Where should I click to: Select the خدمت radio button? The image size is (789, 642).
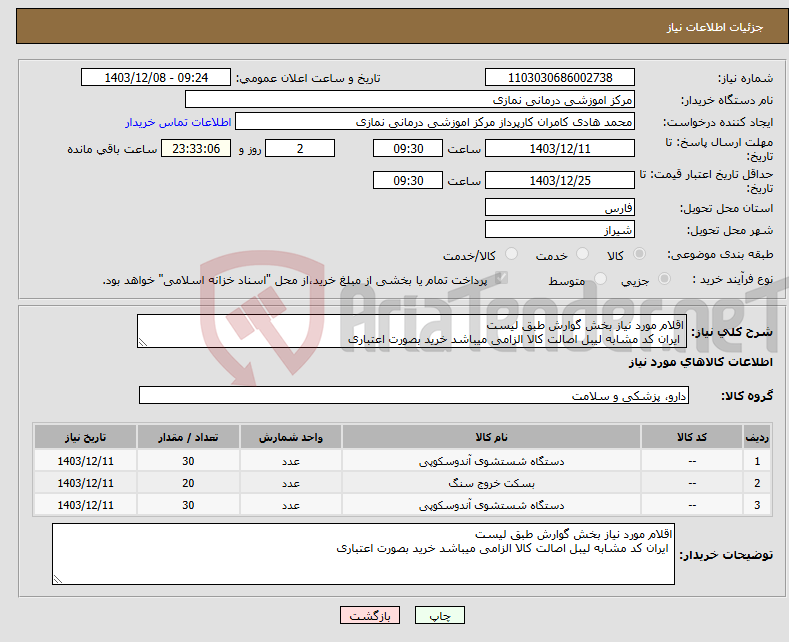(582, 254)
